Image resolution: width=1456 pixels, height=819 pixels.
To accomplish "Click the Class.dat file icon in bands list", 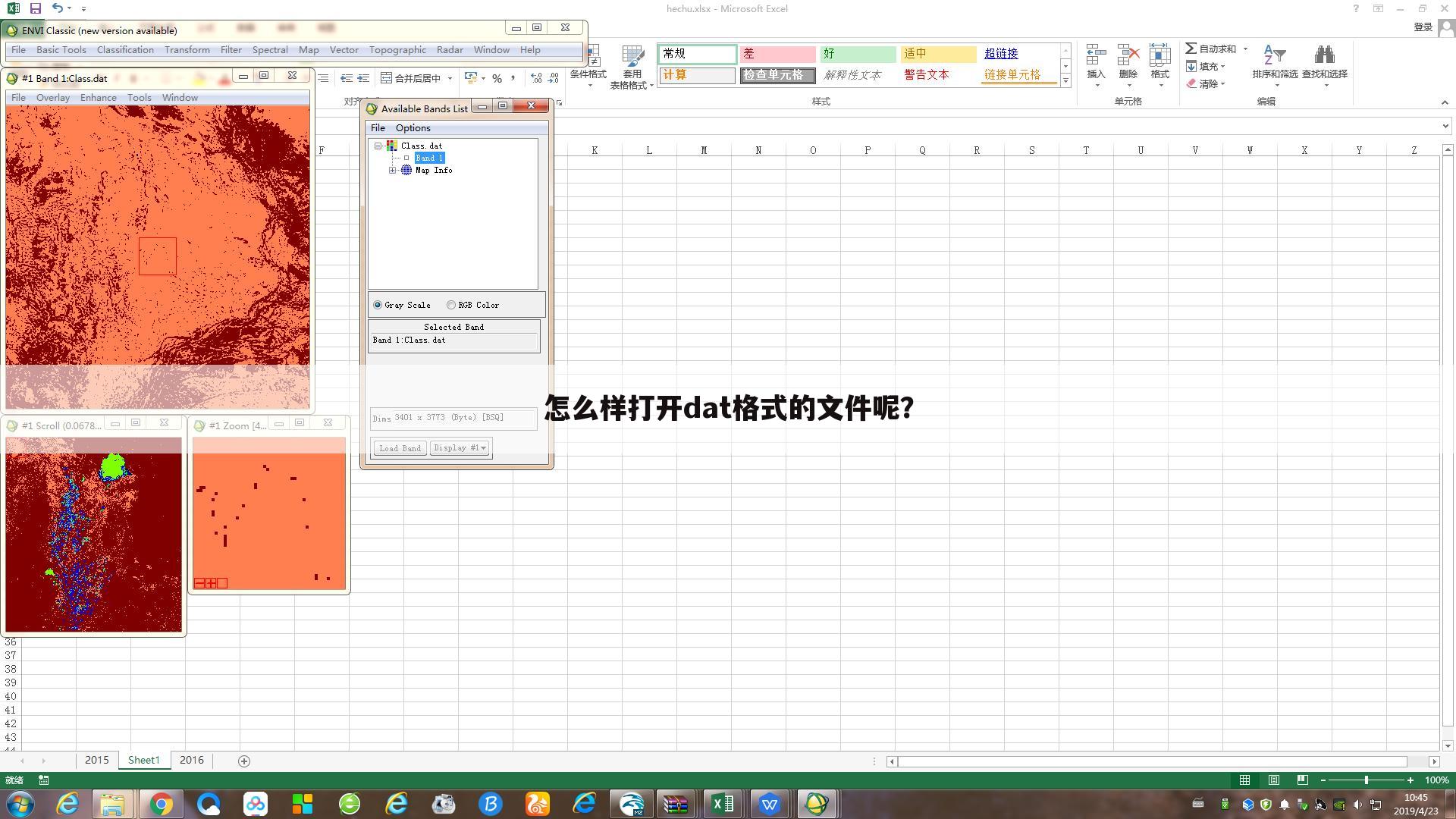I will (391, 146).
